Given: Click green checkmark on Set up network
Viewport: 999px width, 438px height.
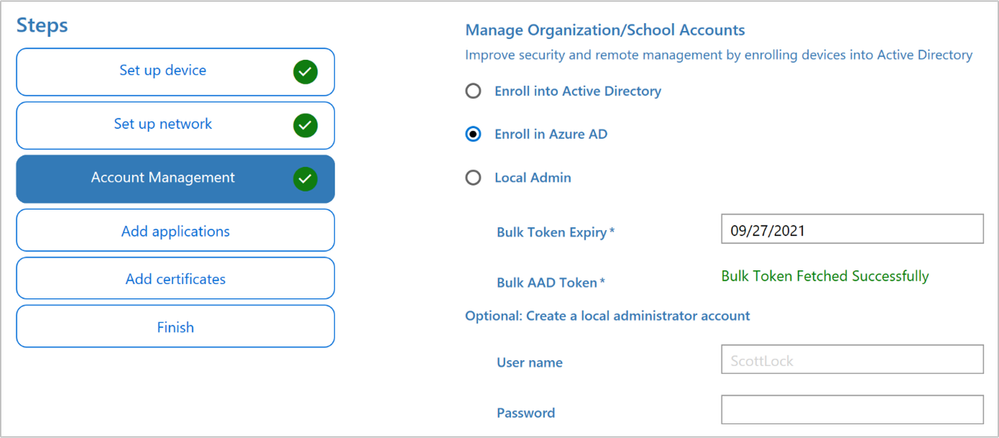Looking at the screenshot, I should tap(306, 126).
